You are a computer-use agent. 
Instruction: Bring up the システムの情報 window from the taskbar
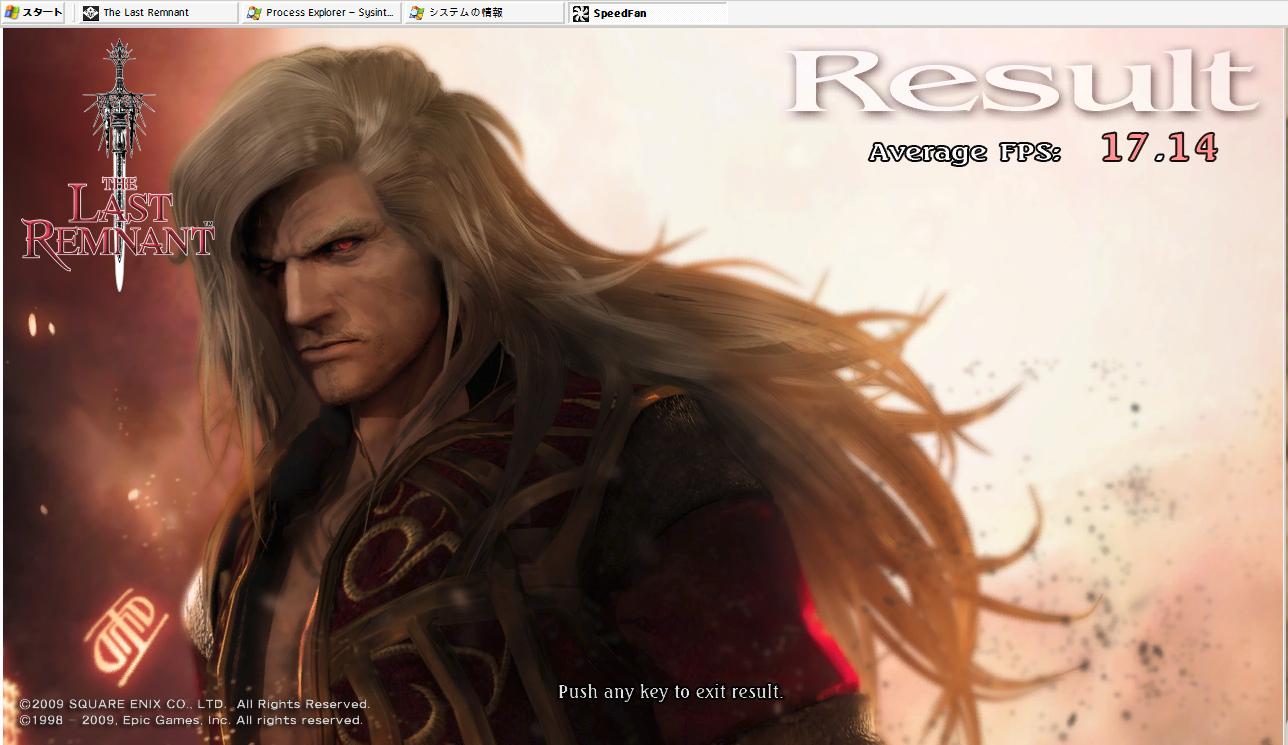[x=484, y=13]
